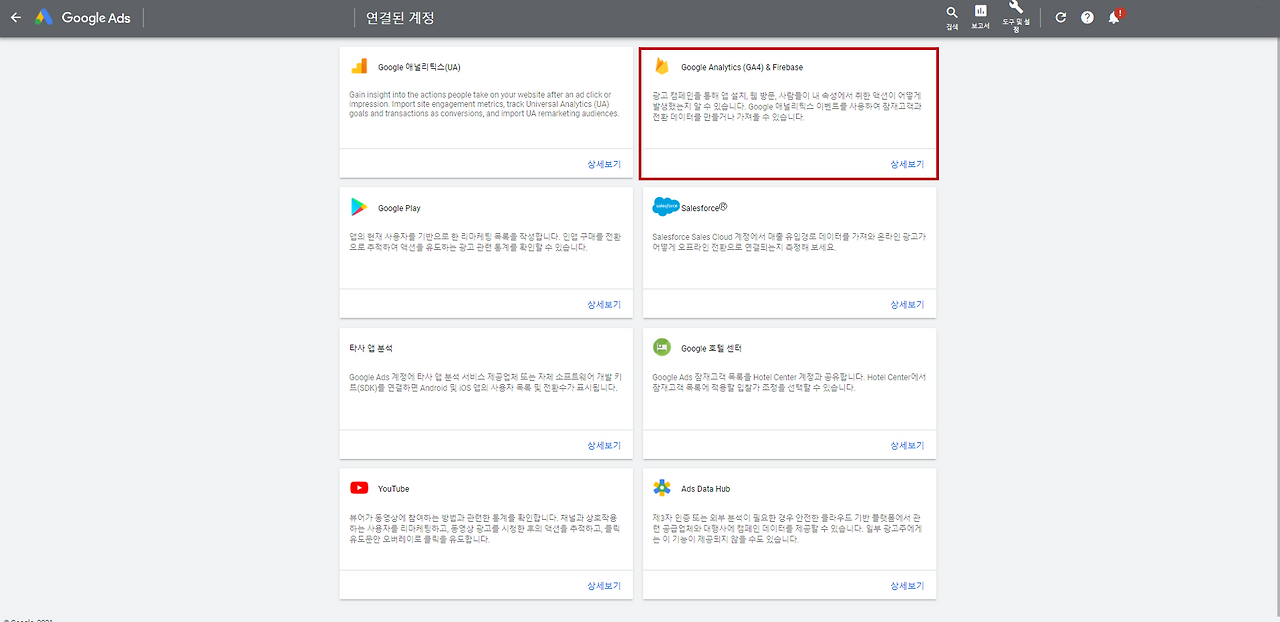Click the YouTube card description text
This screenshot has height=622, width=1280.
point(485,528)
